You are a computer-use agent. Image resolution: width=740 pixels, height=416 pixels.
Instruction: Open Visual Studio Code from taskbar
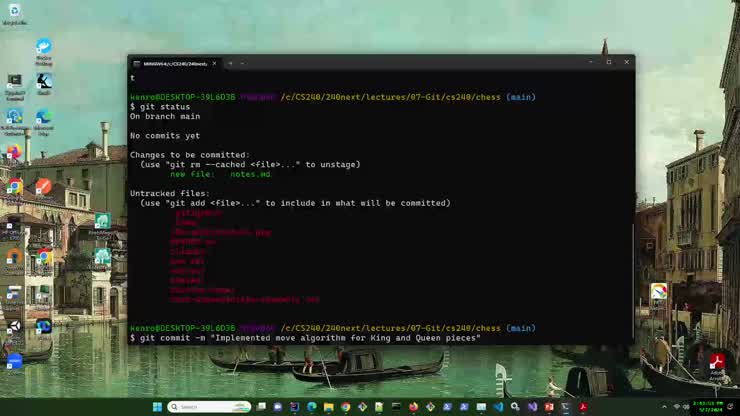498,407
